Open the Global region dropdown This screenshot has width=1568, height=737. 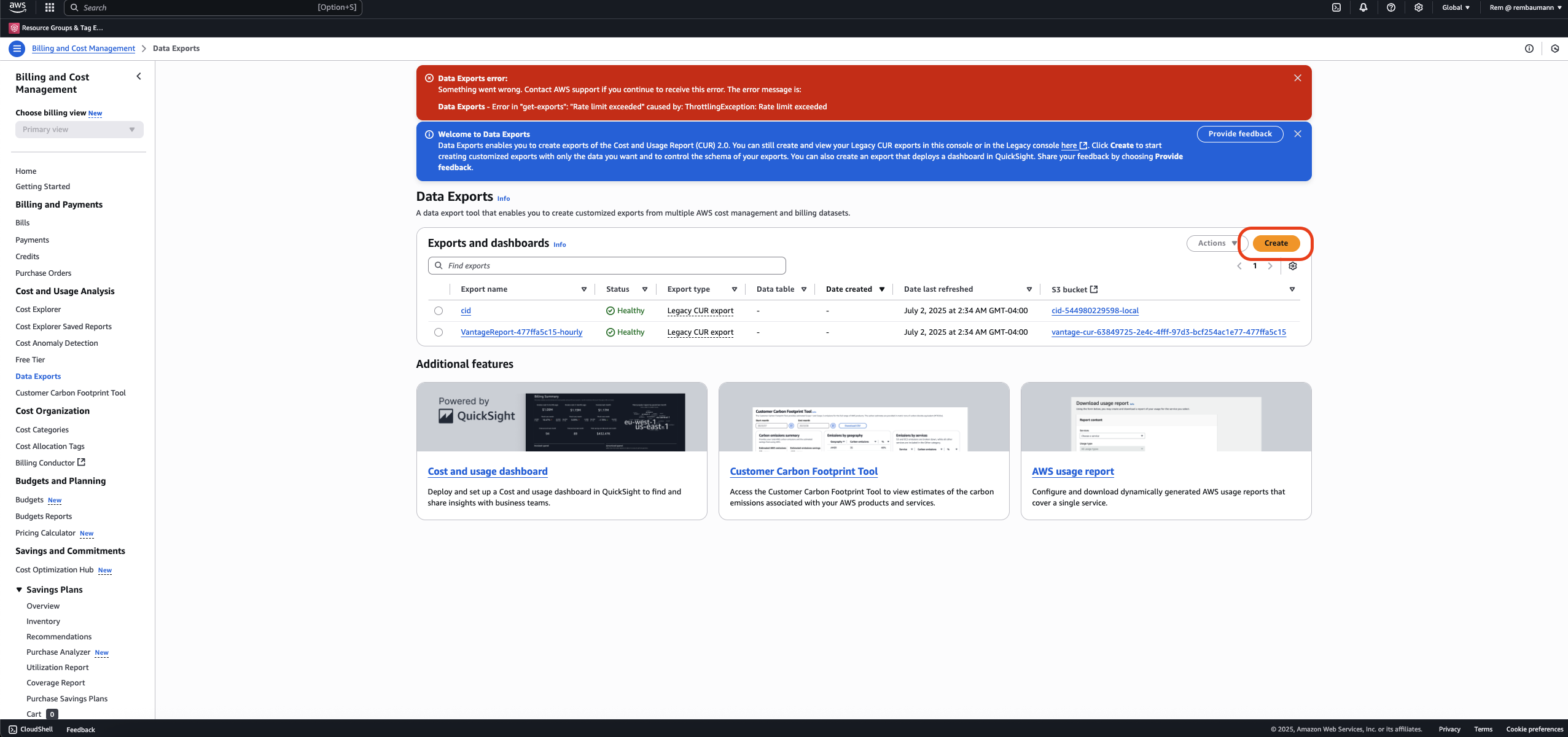(1456, 7)
